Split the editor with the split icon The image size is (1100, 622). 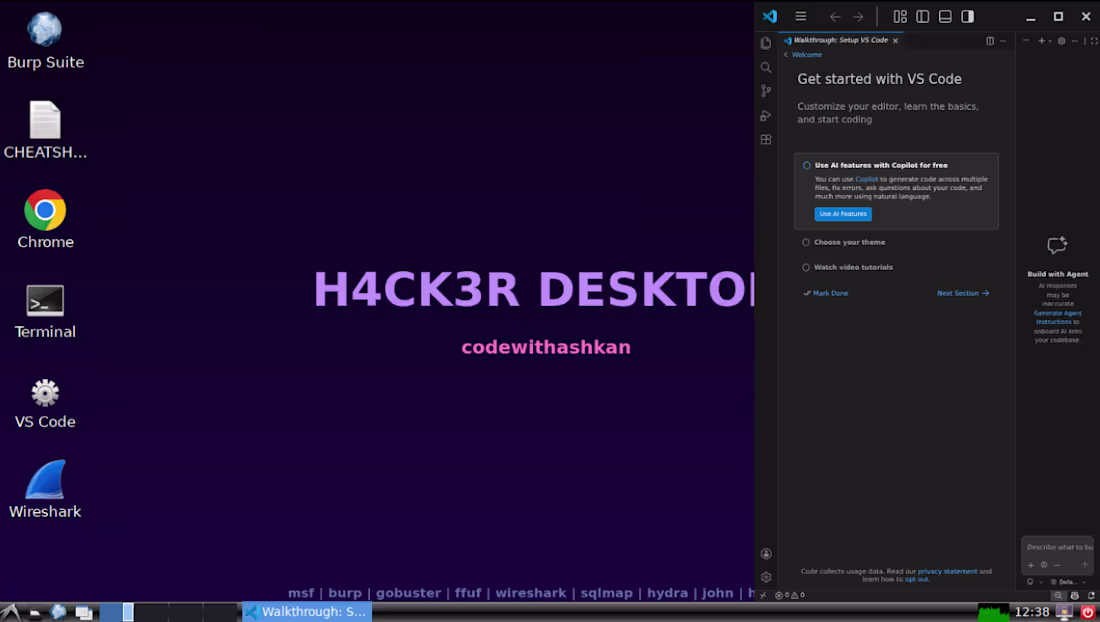(990, 41)
